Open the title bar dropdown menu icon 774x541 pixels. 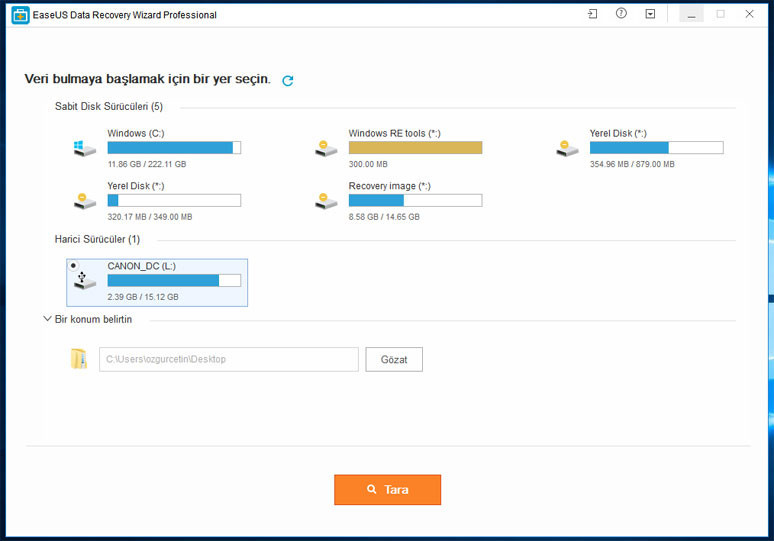pyautogui.click(x=650, y=14)
